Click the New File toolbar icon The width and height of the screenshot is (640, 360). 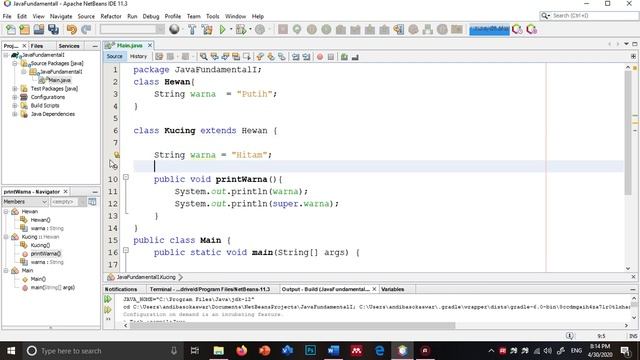click(10, 29)
